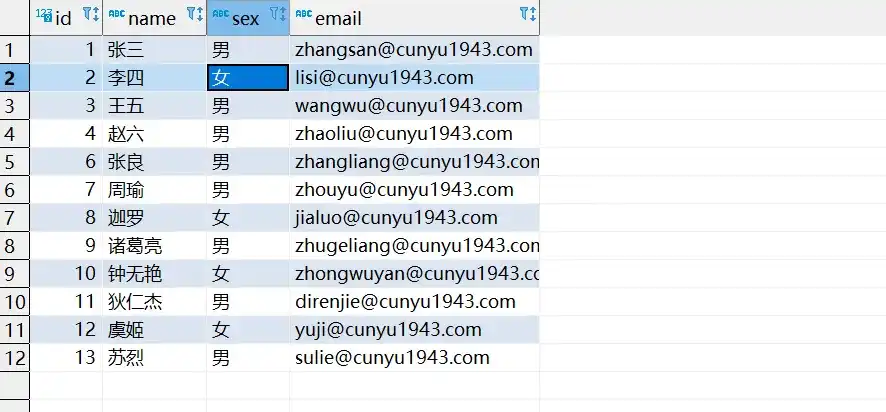Click the name cell 张三
Viewport: 886px width, 412px height.
click(154, 50)
